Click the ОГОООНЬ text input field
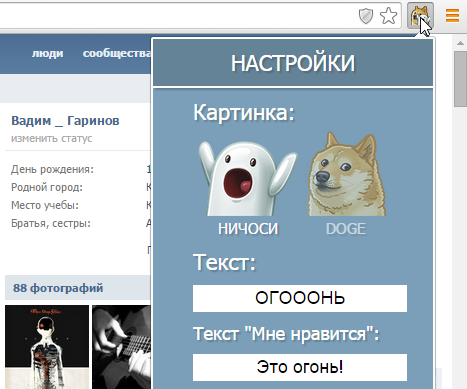467x389 pixels. pyautogui.click(x=300, y=298)
